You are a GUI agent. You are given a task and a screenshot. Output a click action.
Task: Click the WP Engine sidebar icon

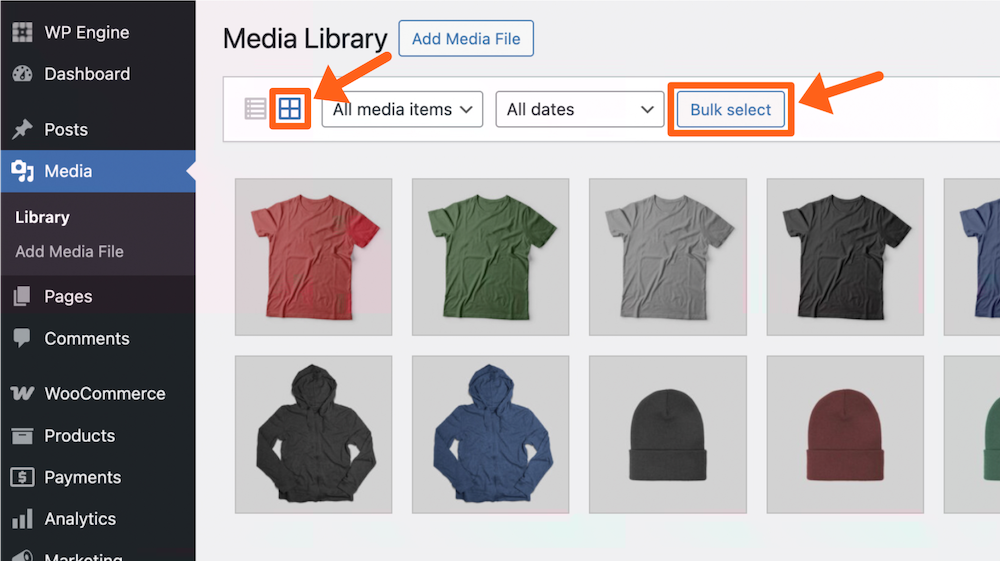pos(22,32)
